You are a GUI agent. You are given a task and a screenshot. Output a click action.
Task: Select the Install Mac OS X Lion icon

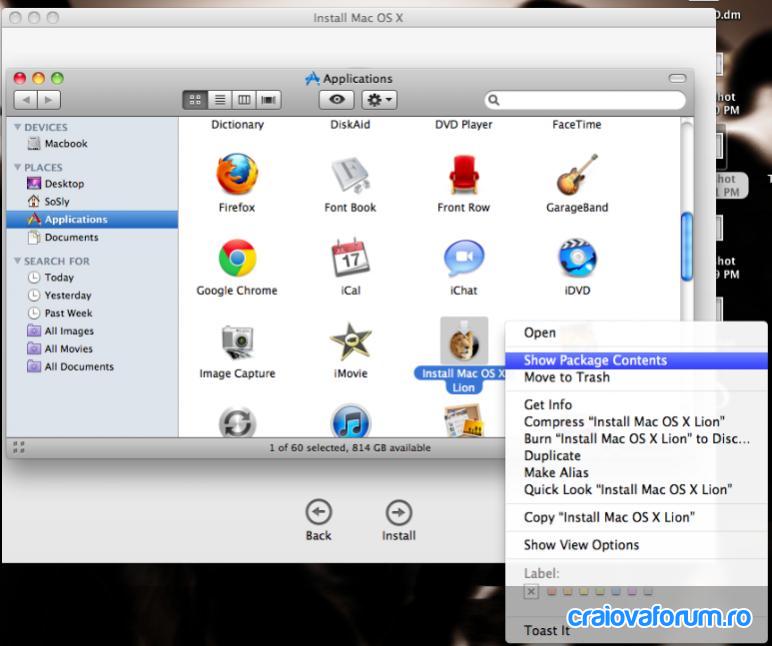click(x=464, y=341)
